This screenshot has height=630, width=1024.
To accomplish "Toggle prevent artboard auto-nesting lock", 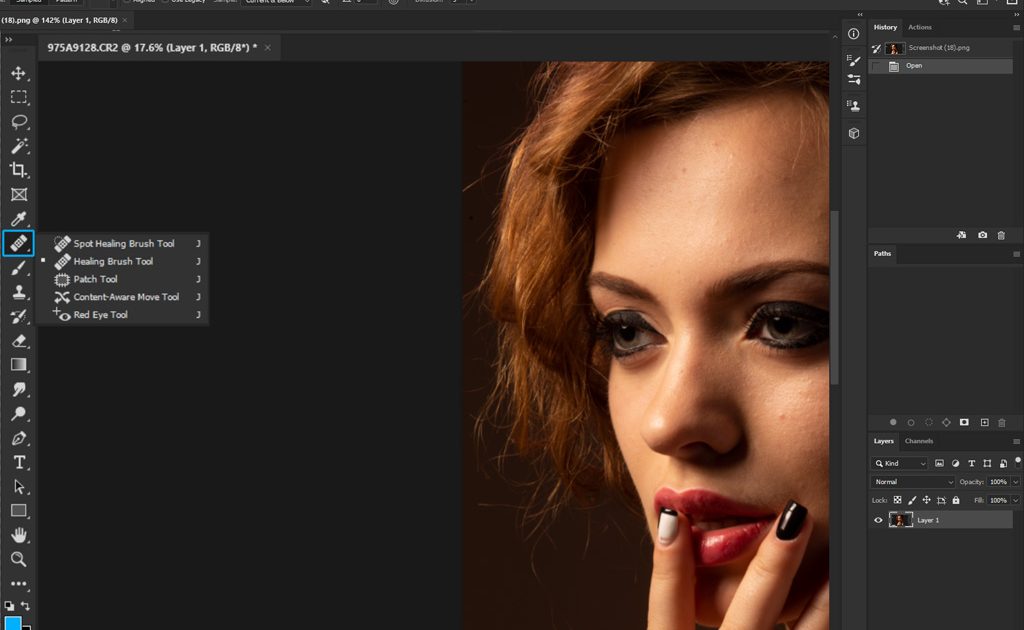I will (x=941, y=500).
